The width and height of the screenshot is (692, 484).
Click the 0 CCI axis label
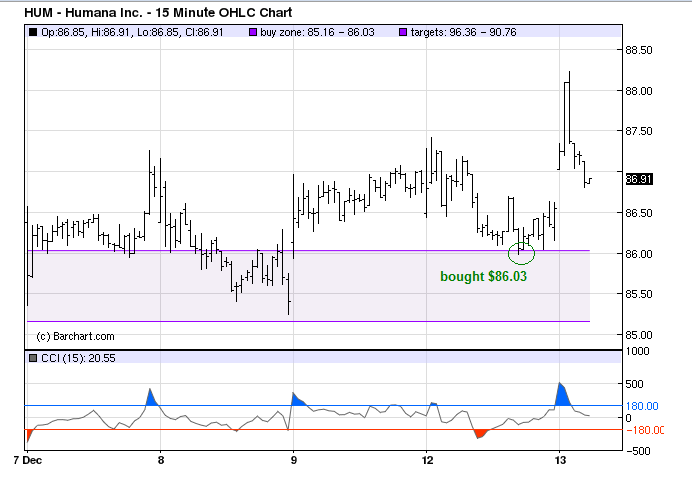tap(628, 418)
